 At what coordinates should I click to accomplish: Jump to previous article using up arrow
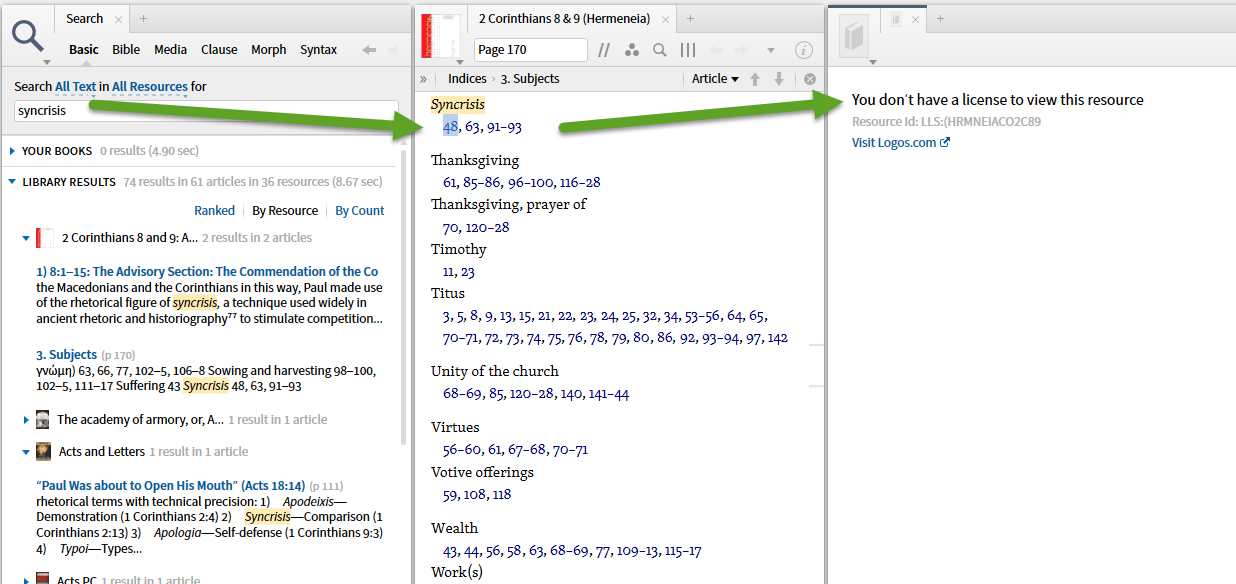pos(755,78)
